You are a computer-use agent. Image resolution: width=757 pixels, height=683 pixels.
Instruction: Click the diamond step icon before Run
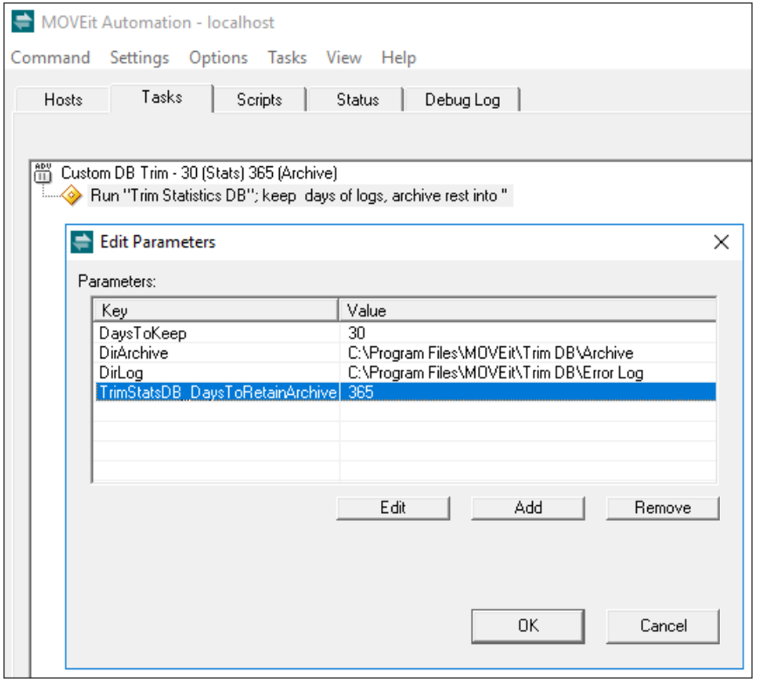72,196
